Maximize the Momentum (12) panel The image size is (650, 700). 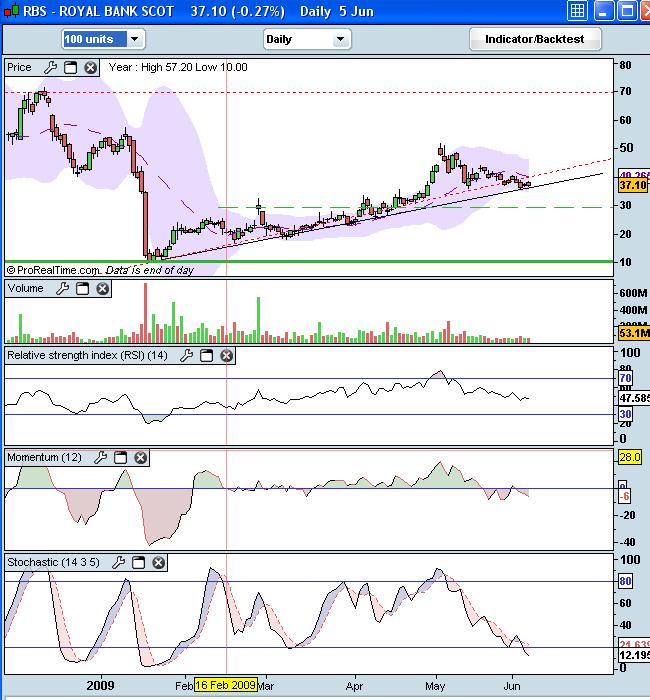click(121, 458)
